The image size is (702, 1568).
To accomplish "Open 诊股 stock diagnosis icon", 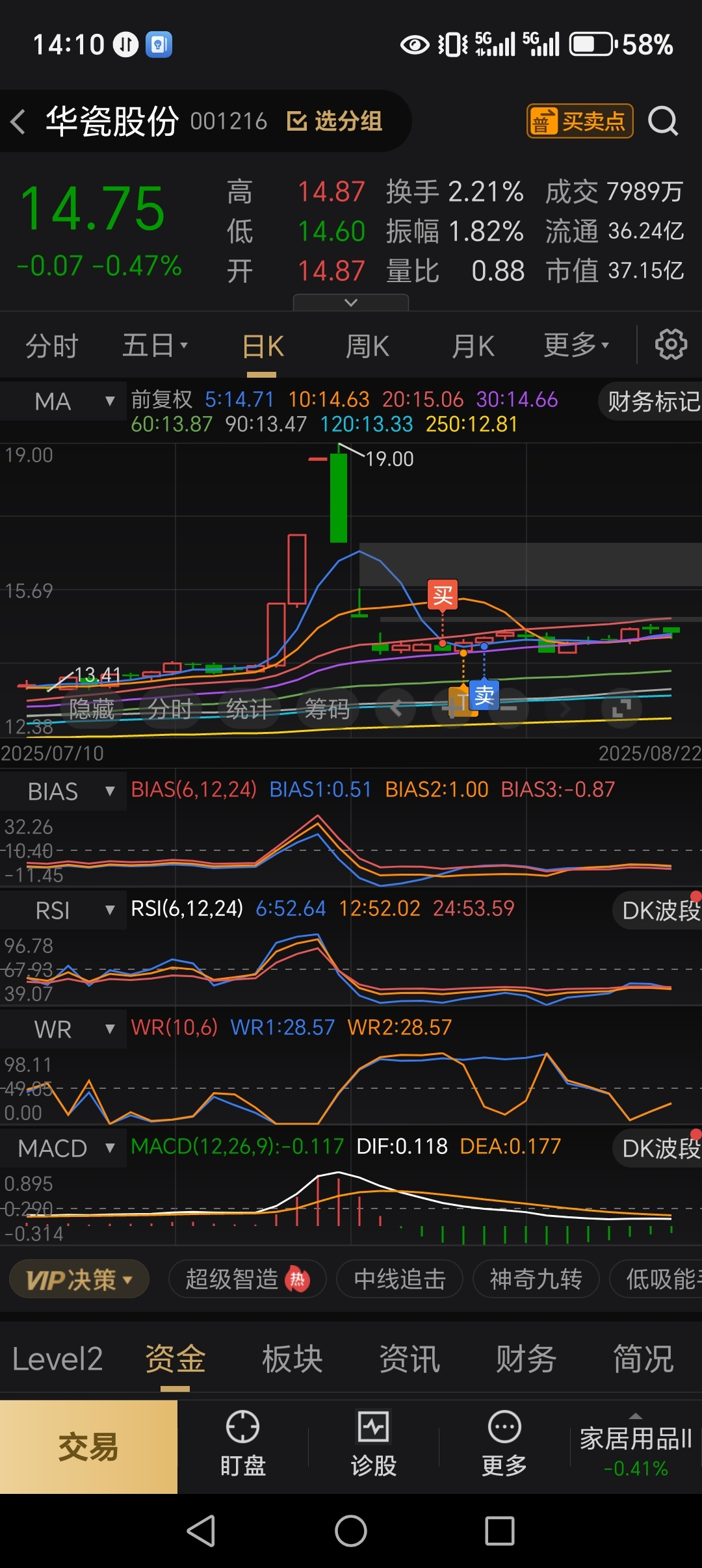I will [374, 1444].
